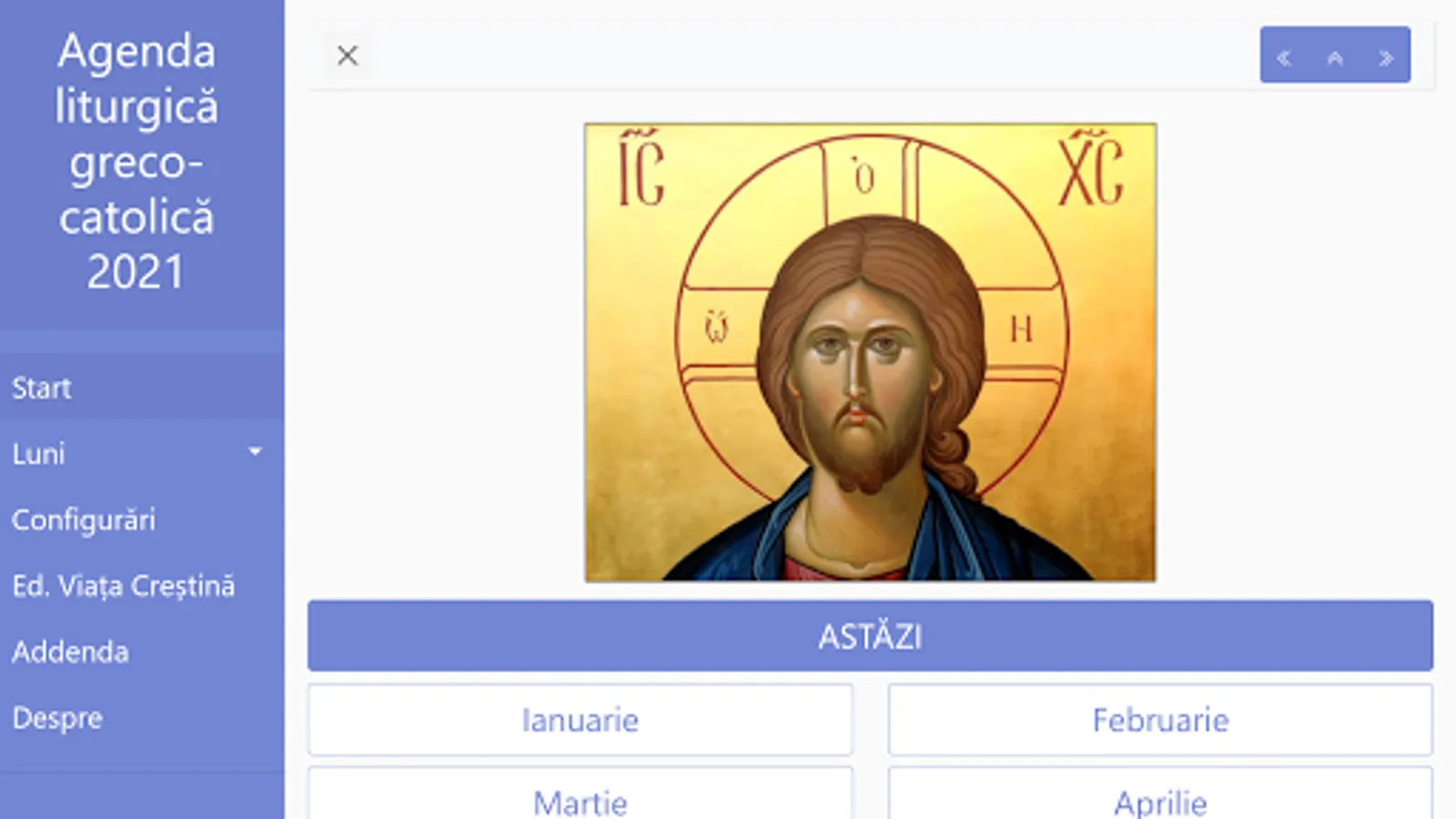Image resolution: width=1456 pixels, height=819 pixels.
Task: Click the Christ icon image
Action: point(870,352)
